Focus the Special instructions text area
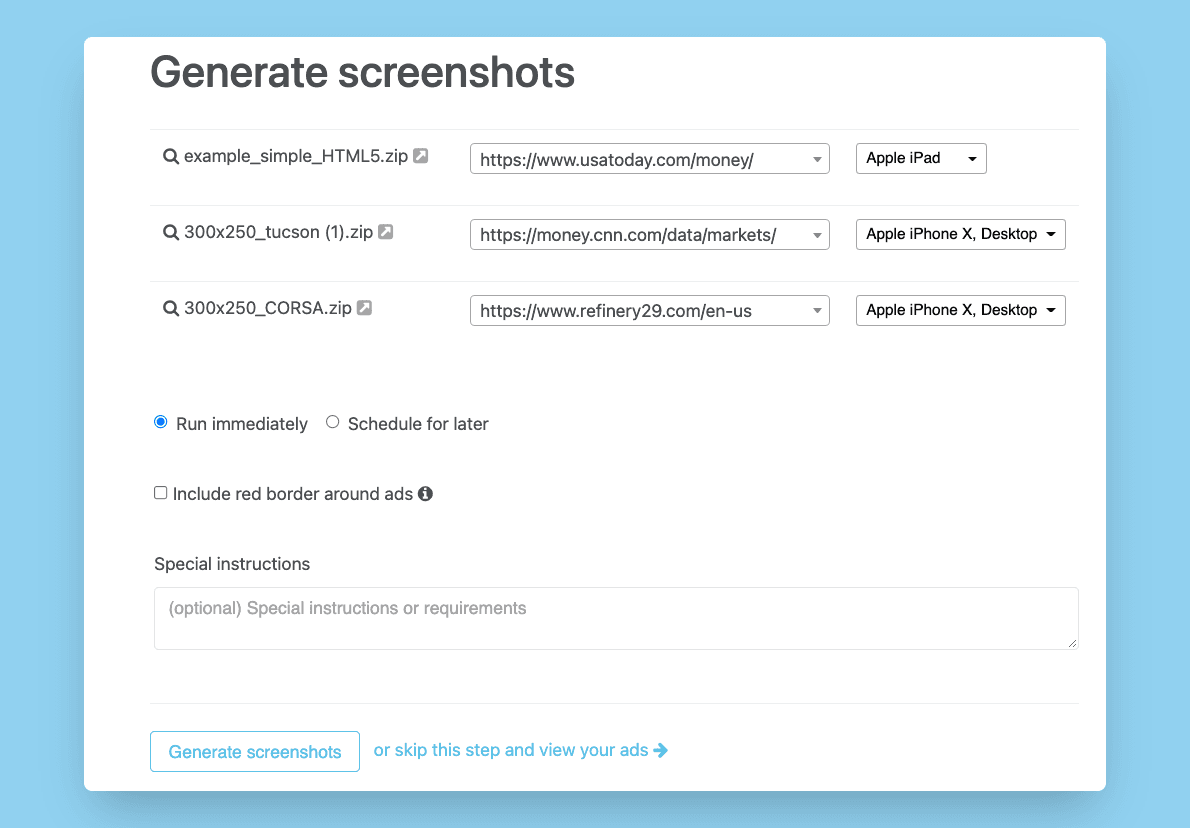This screenshot has width=1190, height=828. [x=616, y=619]
